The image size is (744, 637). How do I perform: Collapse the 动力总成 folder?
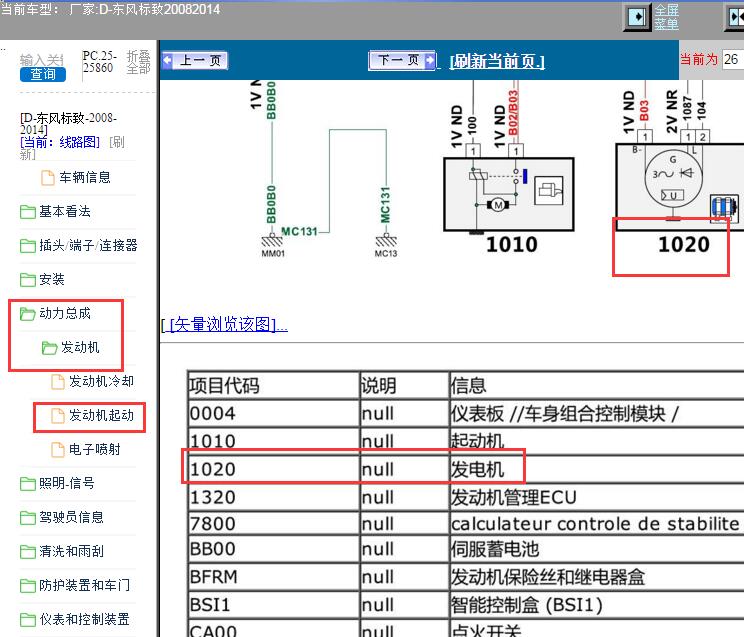point(65,313)
